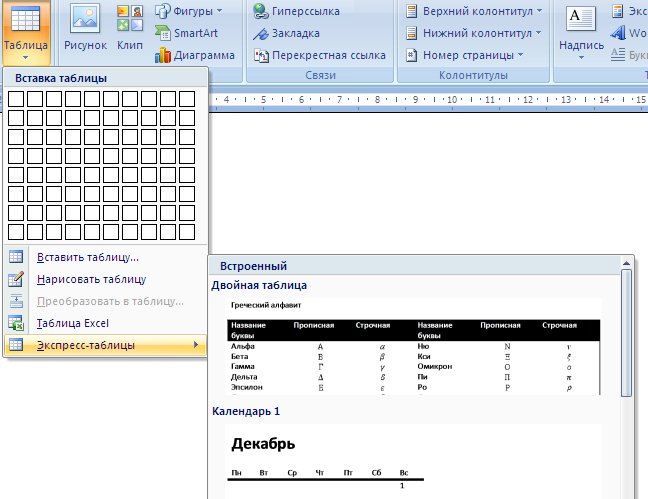Click the Нижний колонтитул footer icon
The height and width of the screenshot is (499, 648).
point(411,33)
